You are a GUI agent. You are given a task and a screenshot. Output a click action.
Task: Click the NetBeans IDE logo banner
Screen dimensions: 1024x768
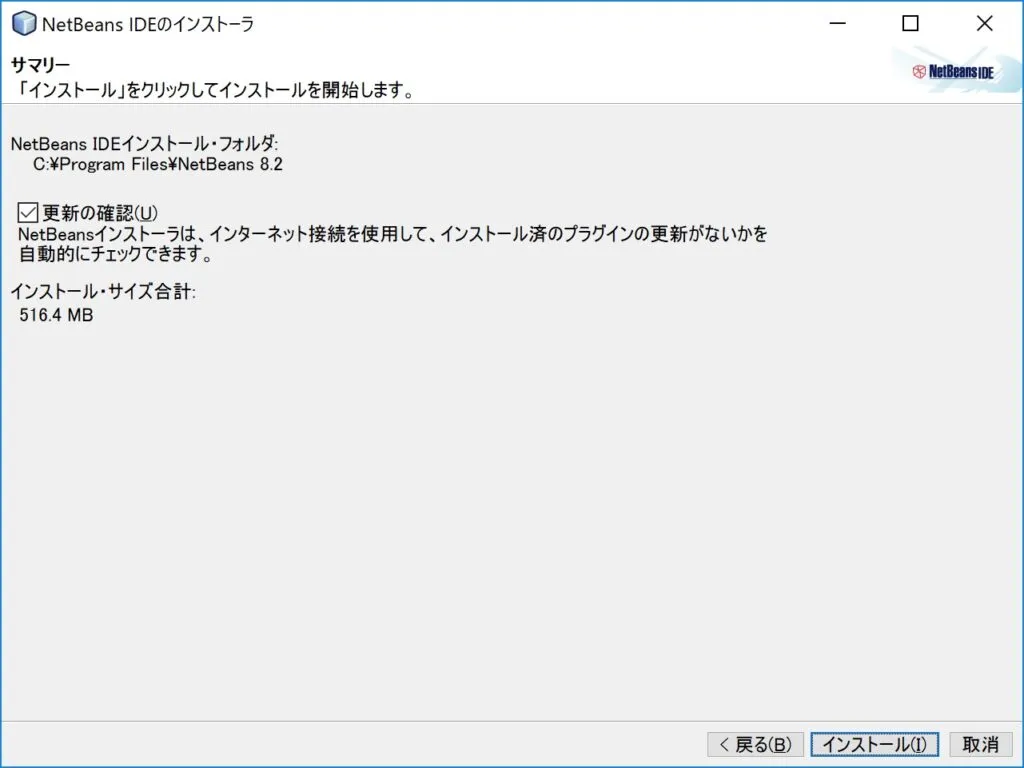956,71
